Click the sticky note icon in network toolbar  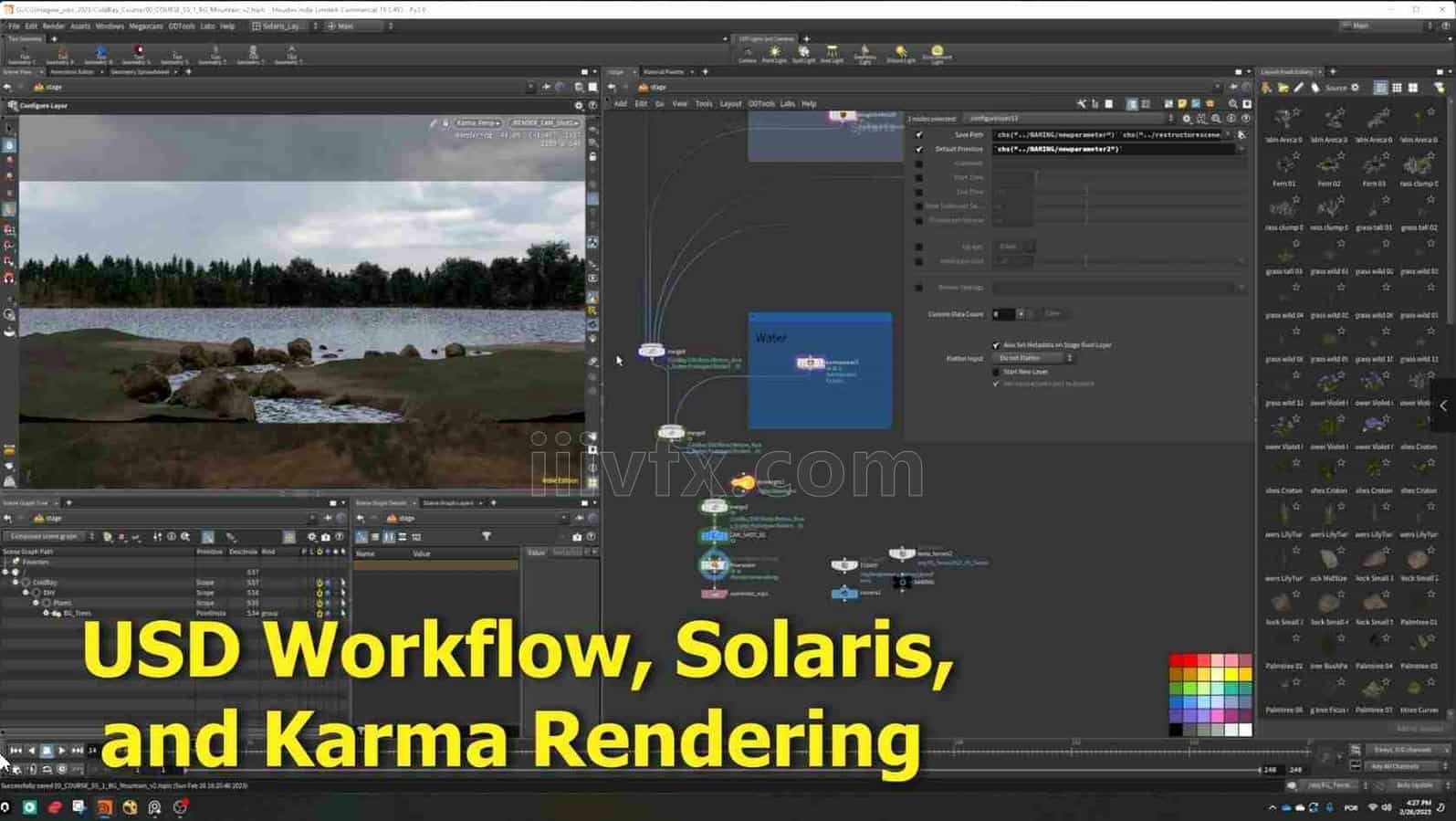[x=1182, y=104]
